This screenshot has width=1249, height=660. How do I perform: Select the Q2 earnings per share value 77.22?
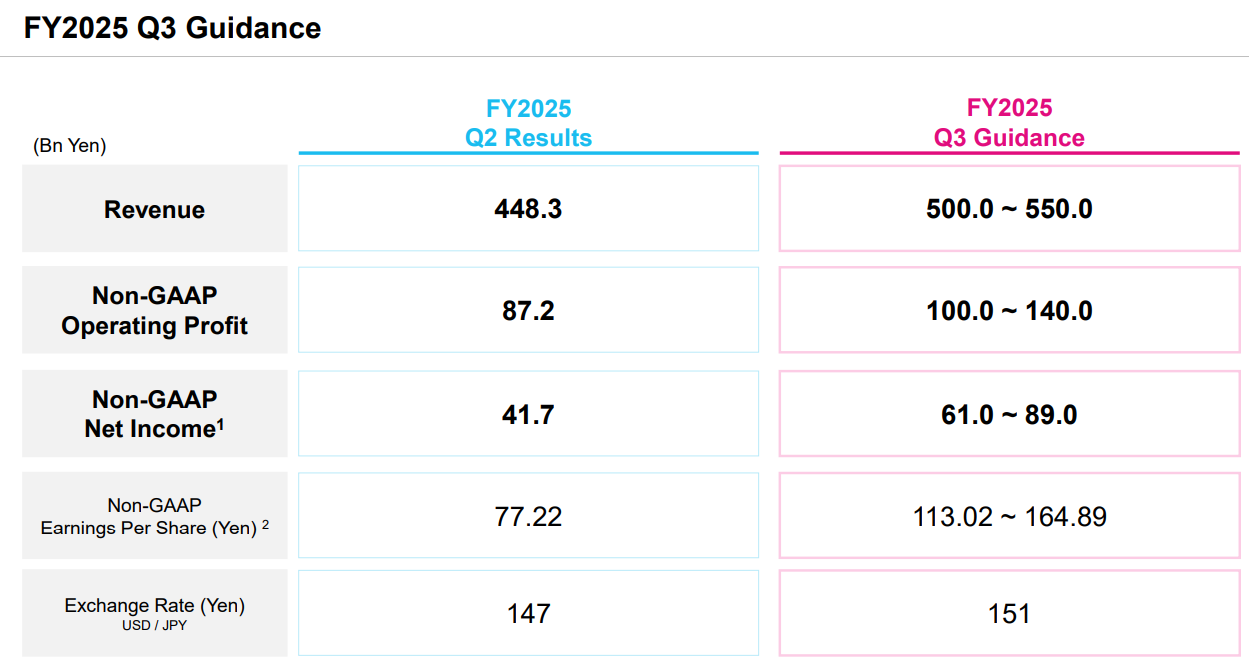point(528,517)
